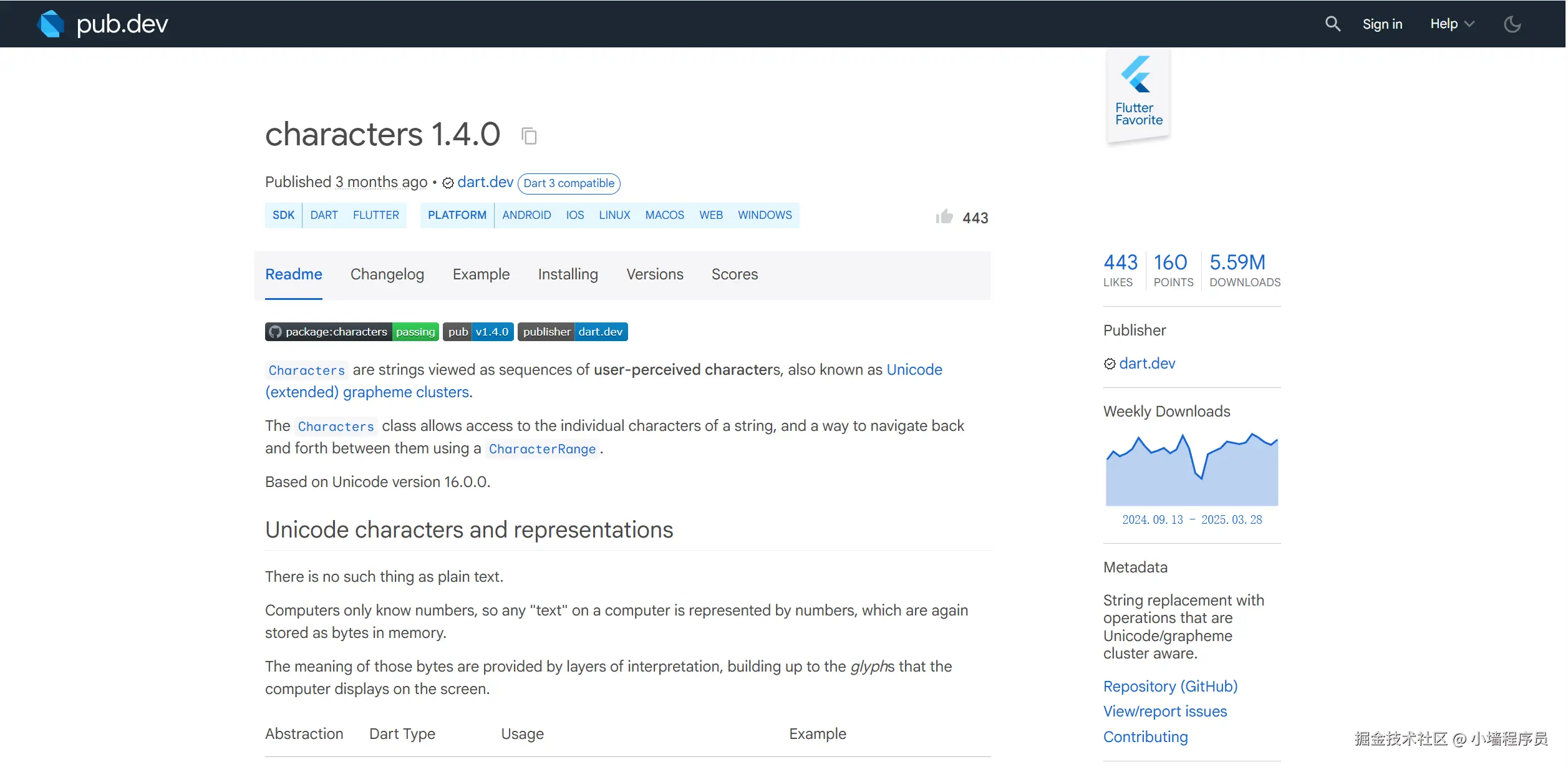
Task: Open the Versions tab
Action: pyautogui.click(x=656, y=275)
